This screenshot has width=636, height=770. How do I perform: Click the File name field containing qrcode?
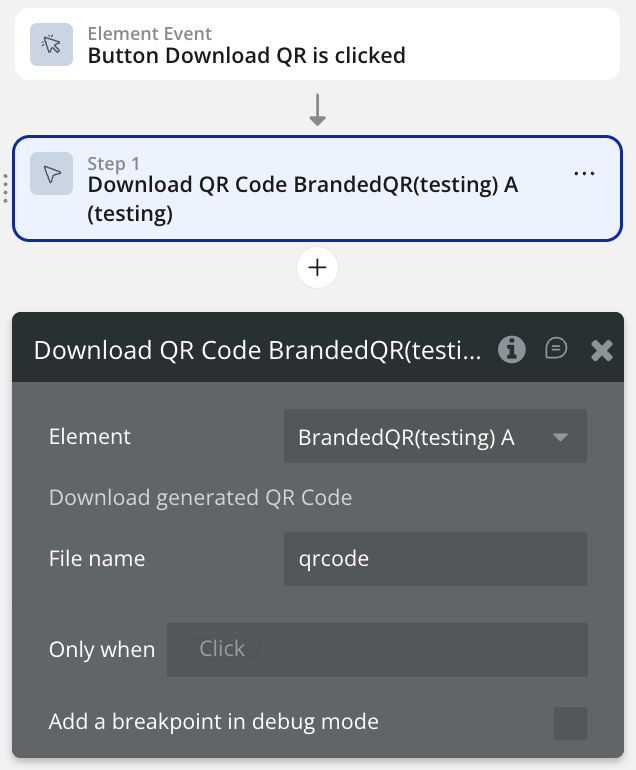435,559
